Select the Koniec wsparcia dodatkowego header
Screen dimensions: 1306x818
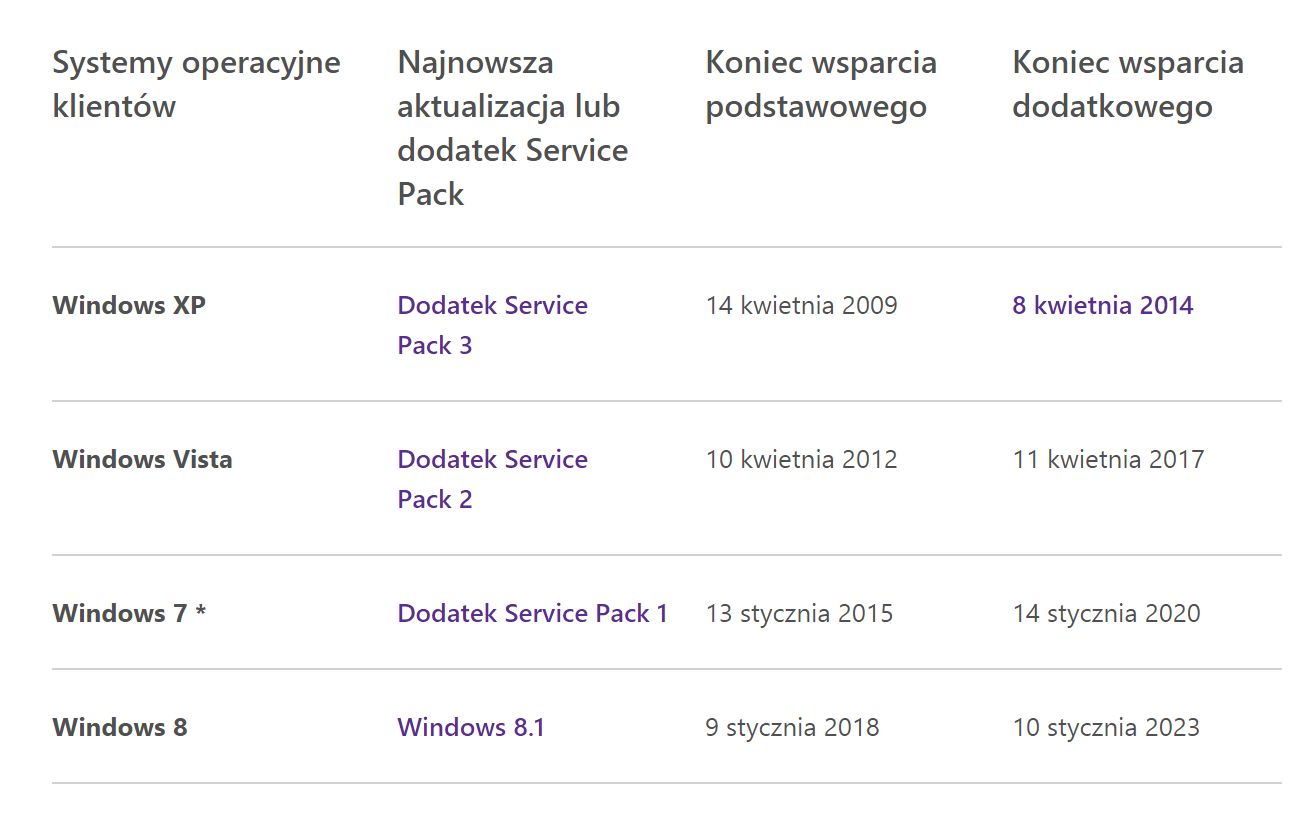1128,84
